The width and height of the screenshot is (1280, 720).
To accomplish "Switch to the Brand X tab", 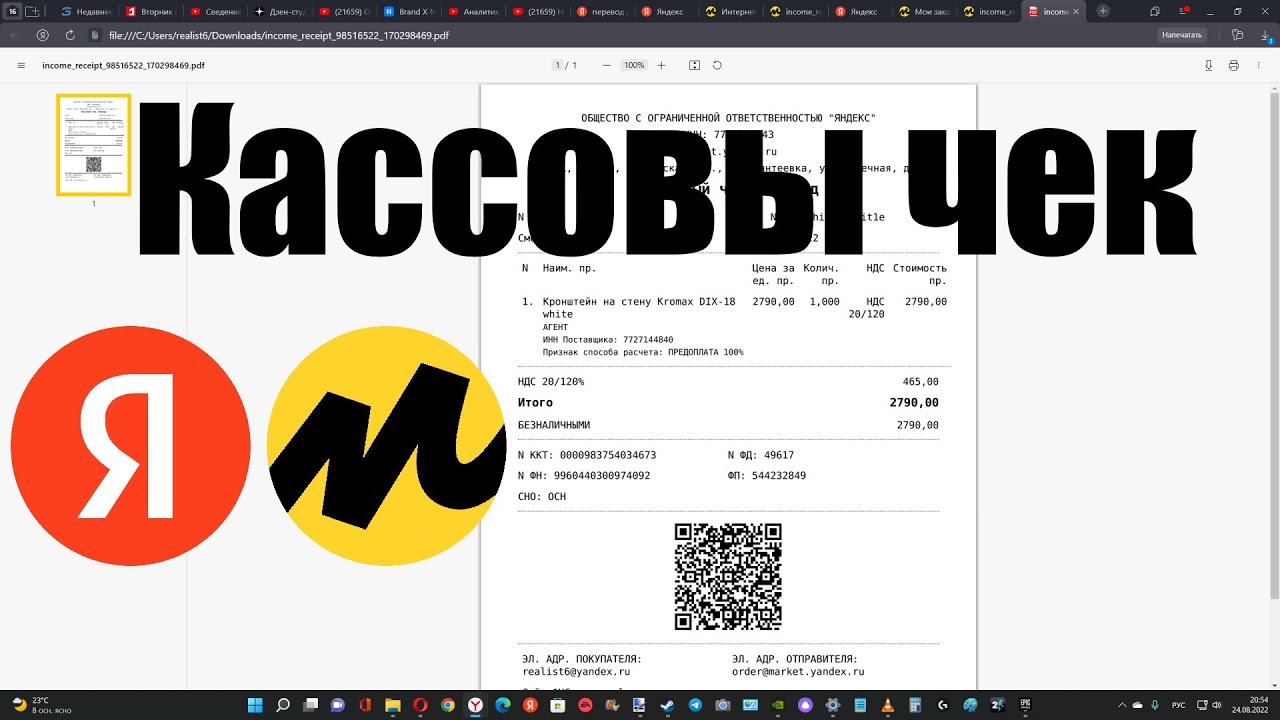I will click(408, 11).
